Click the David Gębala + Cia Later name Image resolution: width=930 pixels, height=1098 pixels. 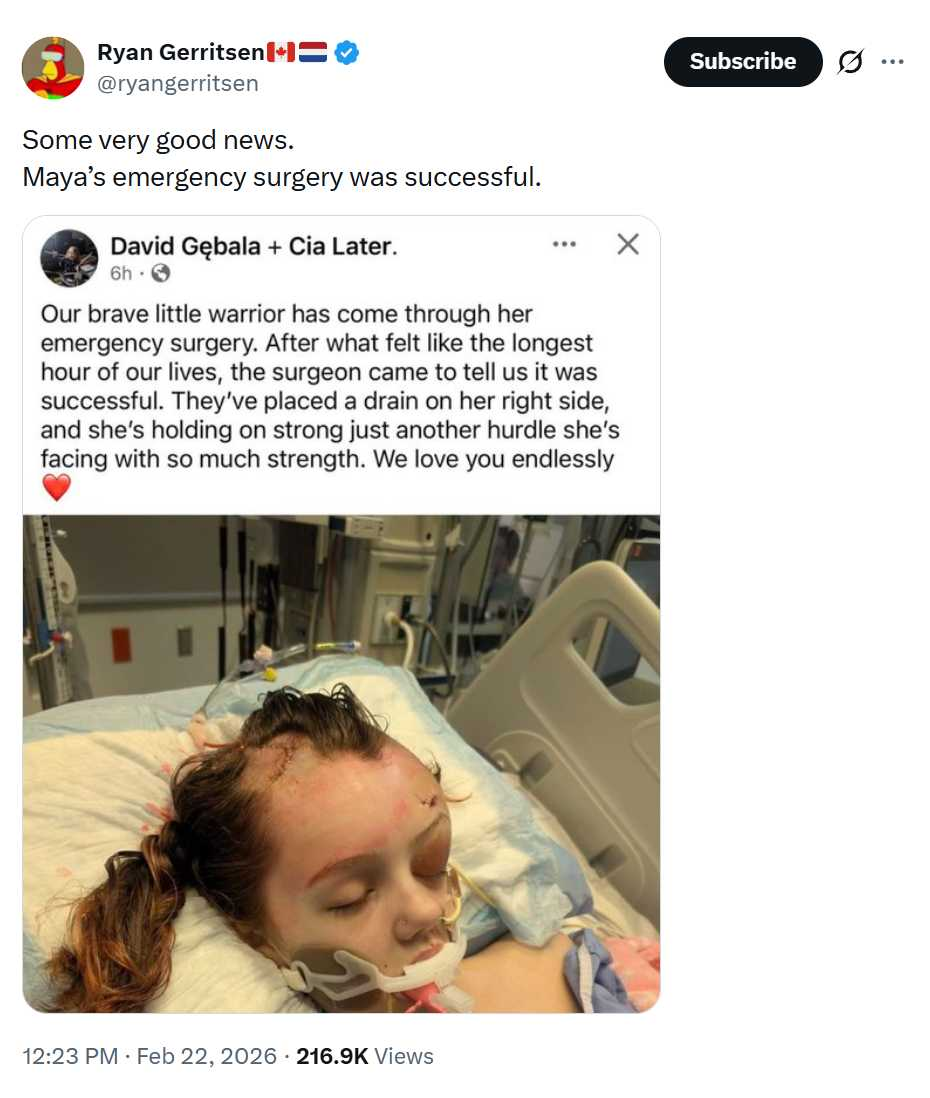[254, 246]
